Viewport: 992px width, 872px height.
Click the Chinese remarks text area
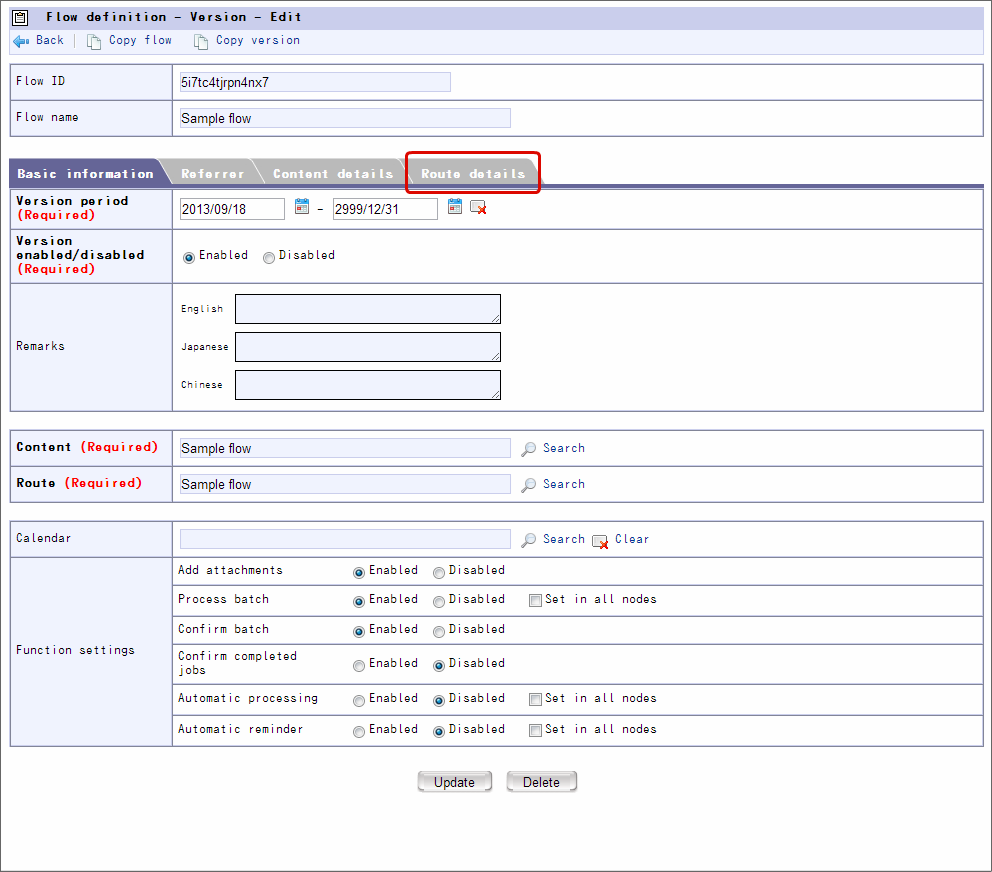(x=368, y=385)
